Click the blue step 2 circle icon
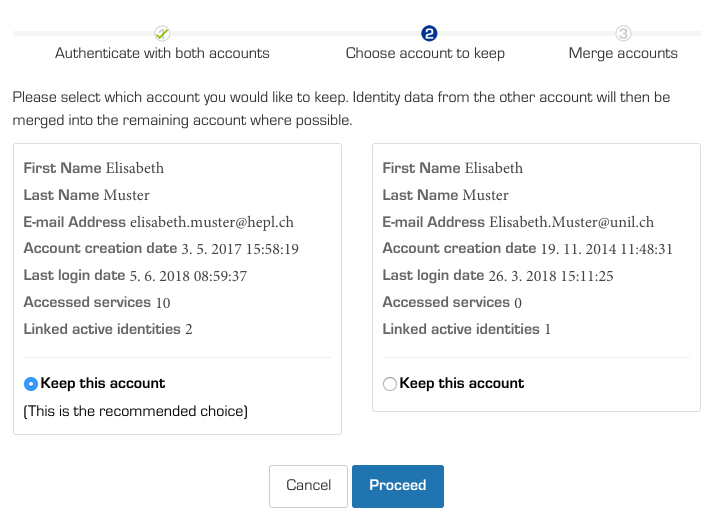The image size is (719, 518). tap(429, 33)
